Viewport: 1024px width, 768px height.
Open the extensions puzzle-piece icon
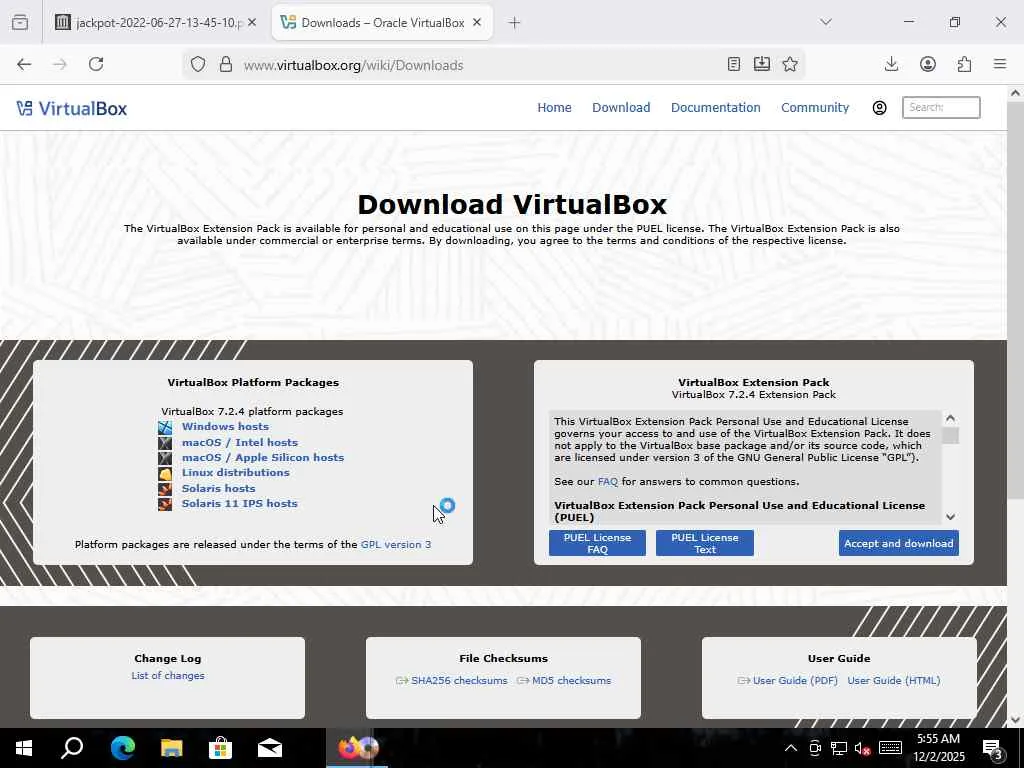965,64
